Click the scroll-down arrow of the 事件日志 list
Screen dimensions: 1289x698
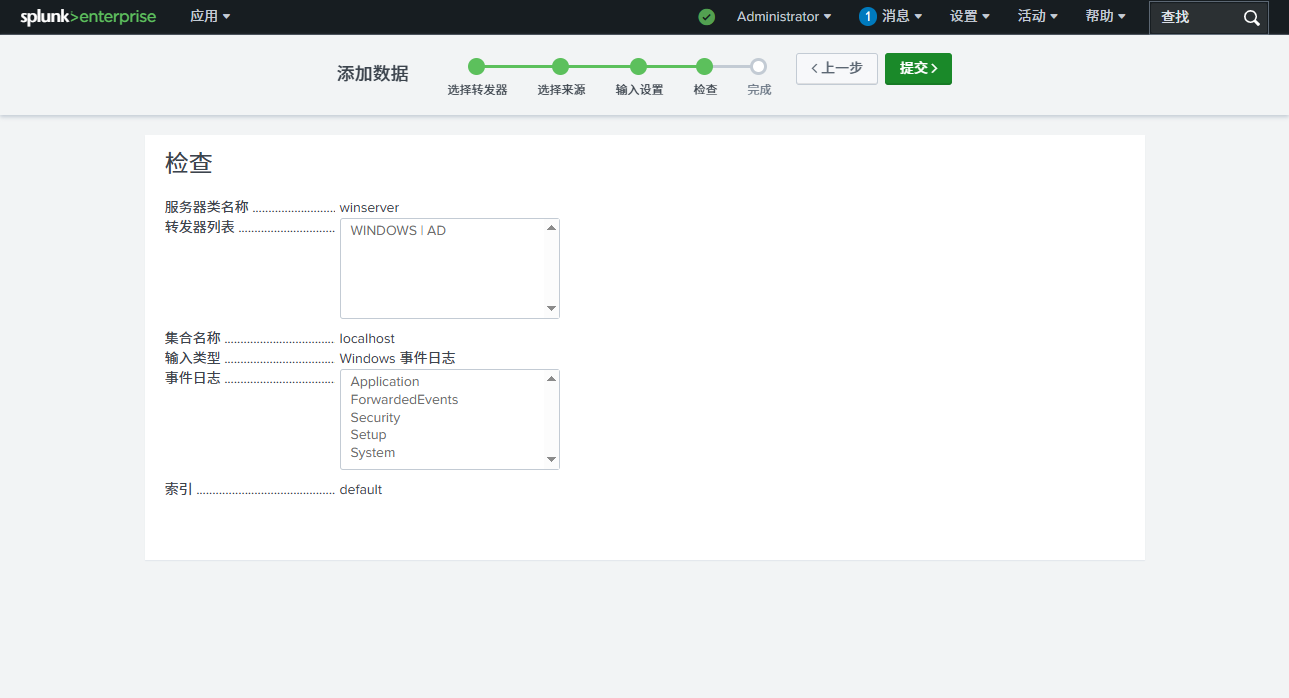(551, 459)
